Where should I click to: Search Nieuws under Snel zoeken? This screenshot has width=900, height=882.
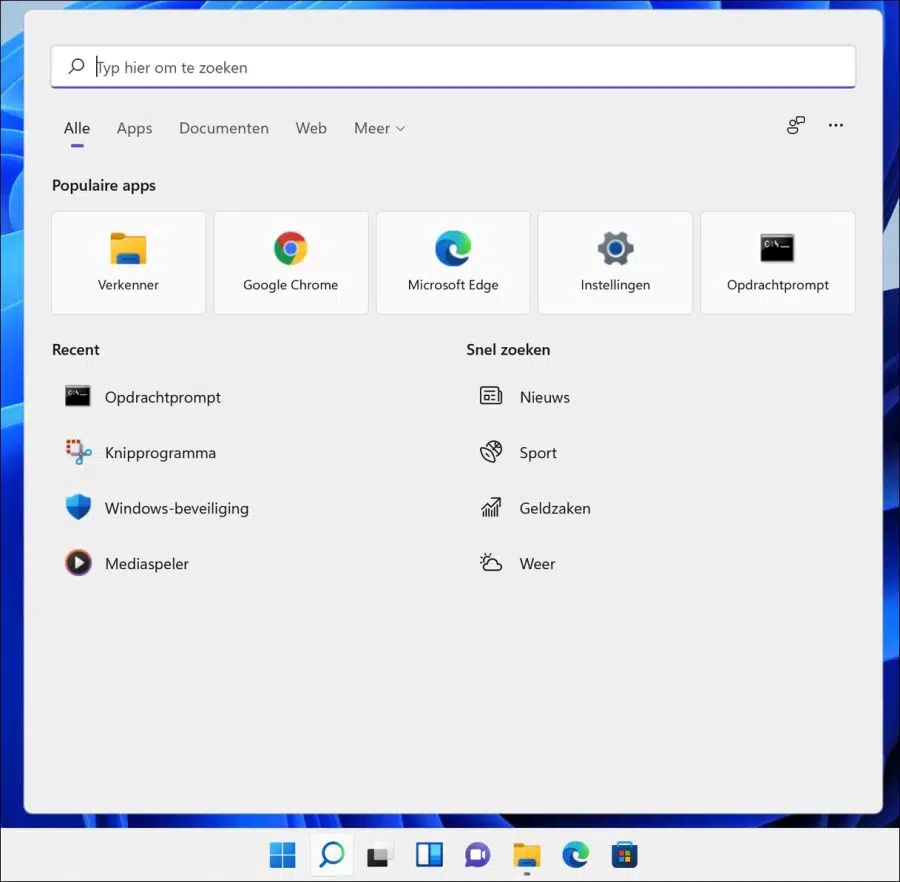(525, 397)
